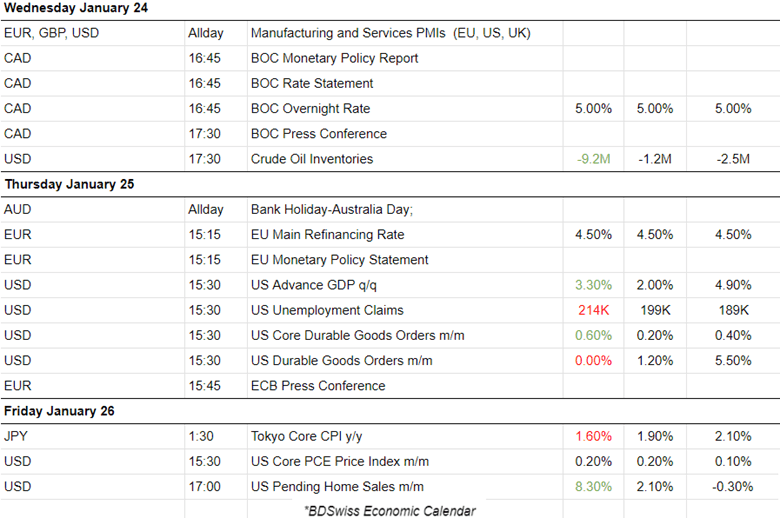This screenshot has width=780, height=518.
Task: Open the Crude Oil Inventories event
Action: 312,158
